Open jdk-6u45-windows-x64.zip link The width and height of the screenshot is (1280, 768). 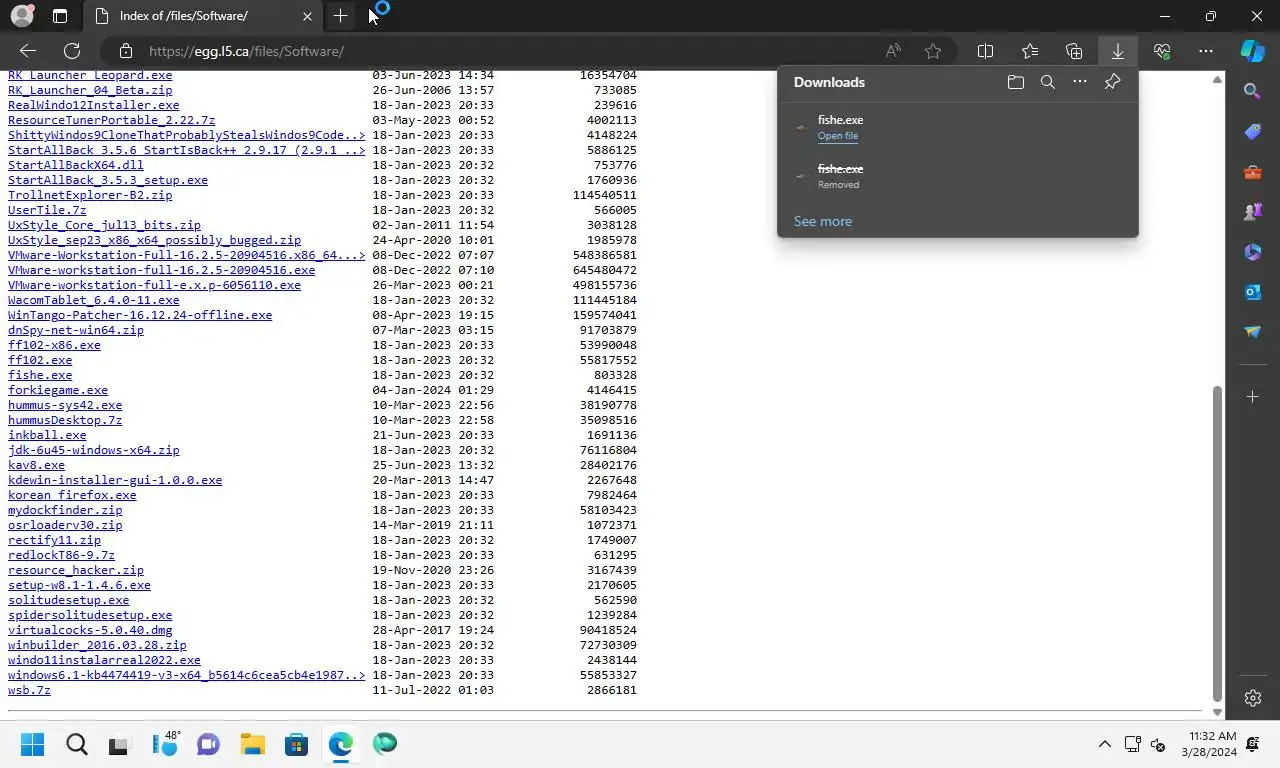coord(94,450)
